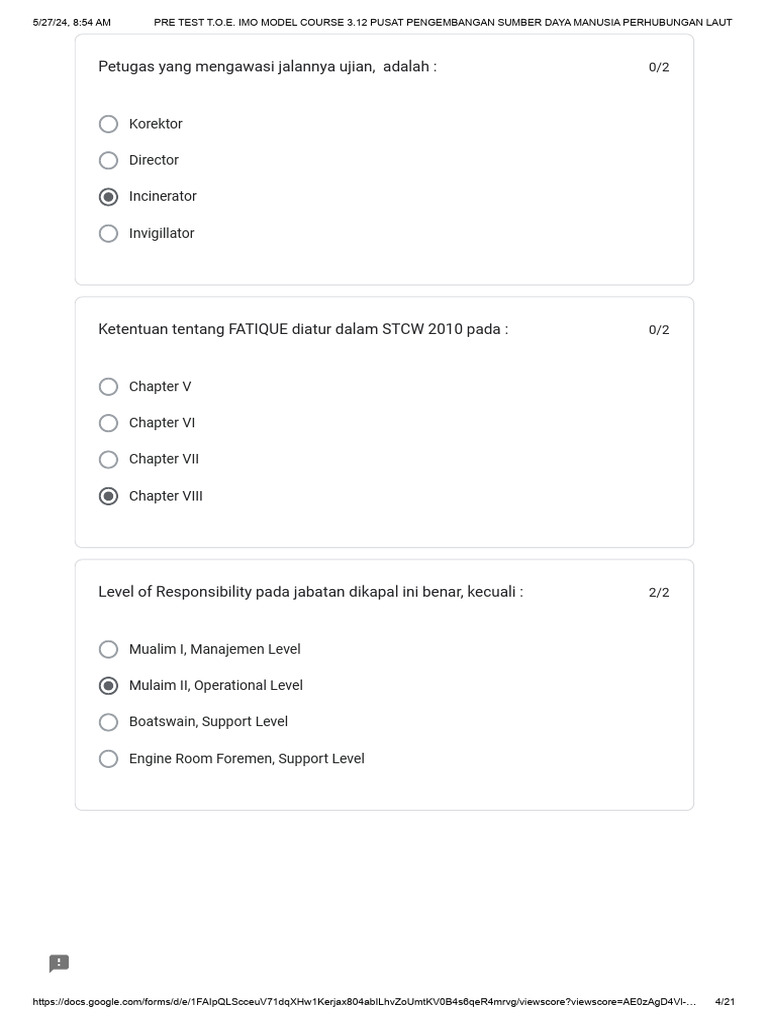The height and width of the screenshot is (1024, 768).
Task: Click the report problem feedback icon
Action: [59, 963]
